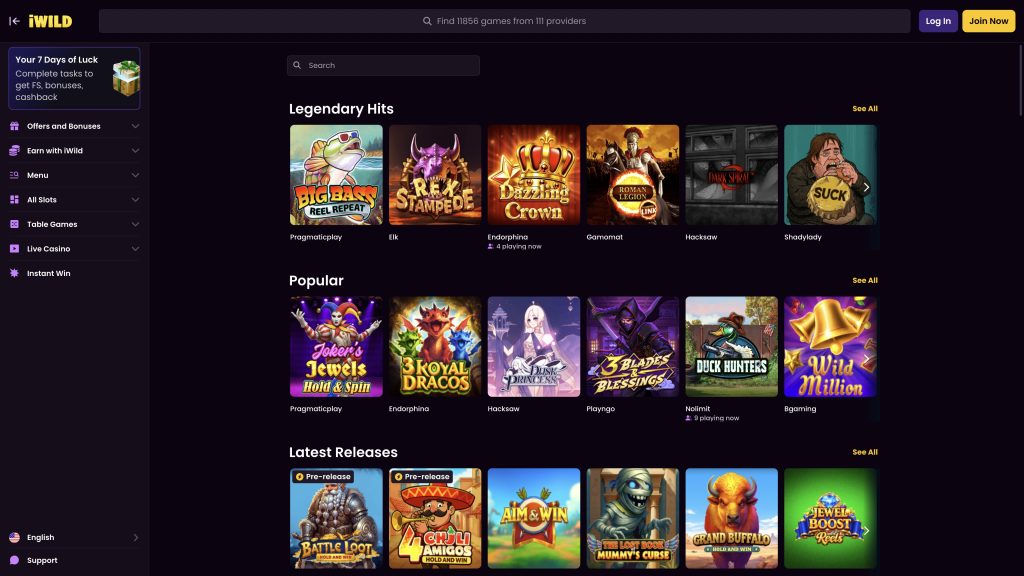Screen dimensions: 1024x576
Task: Collapse the sidebar with the arrow icon
Action: click(14, 21)
